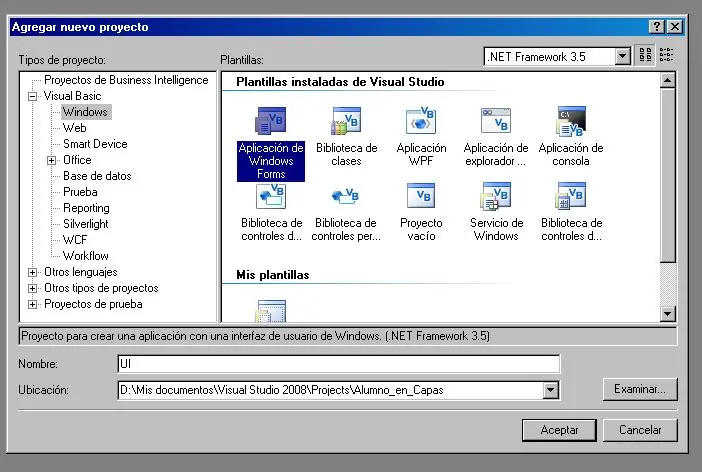Click the Mis plantillas section heading
The width and height of the screenshot is (702, 472).
273,275
